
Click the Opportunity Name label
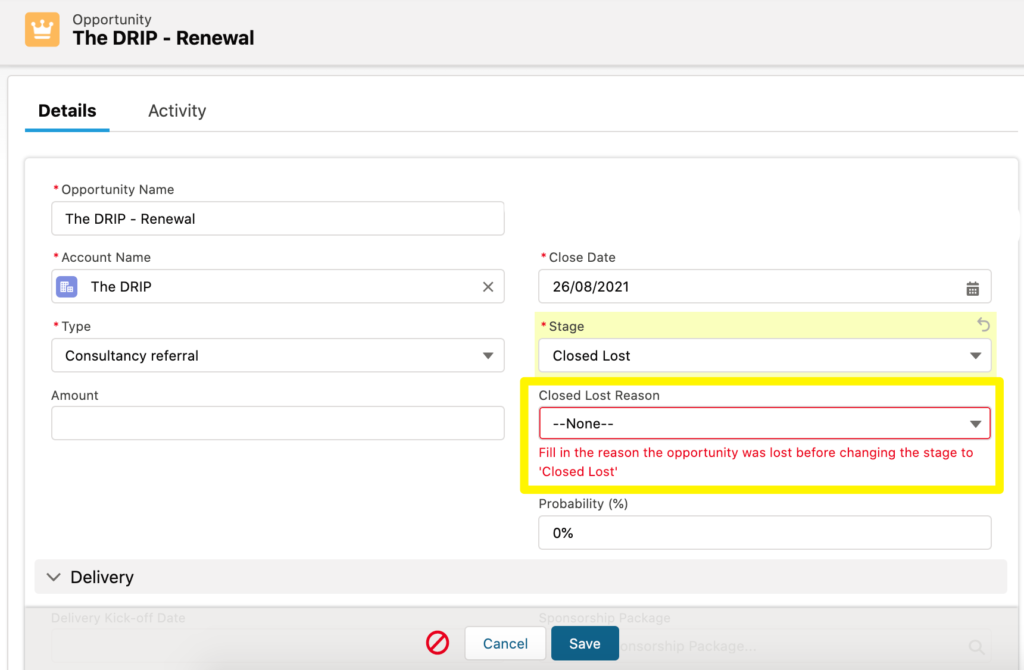pyautogui.click(x=118, y=189)
